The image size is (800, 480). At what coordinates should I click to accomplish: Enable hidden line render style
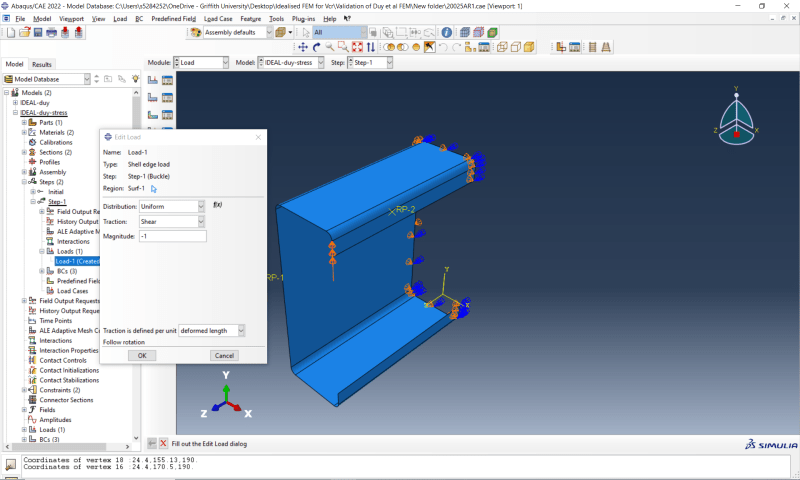coord(516,47)
